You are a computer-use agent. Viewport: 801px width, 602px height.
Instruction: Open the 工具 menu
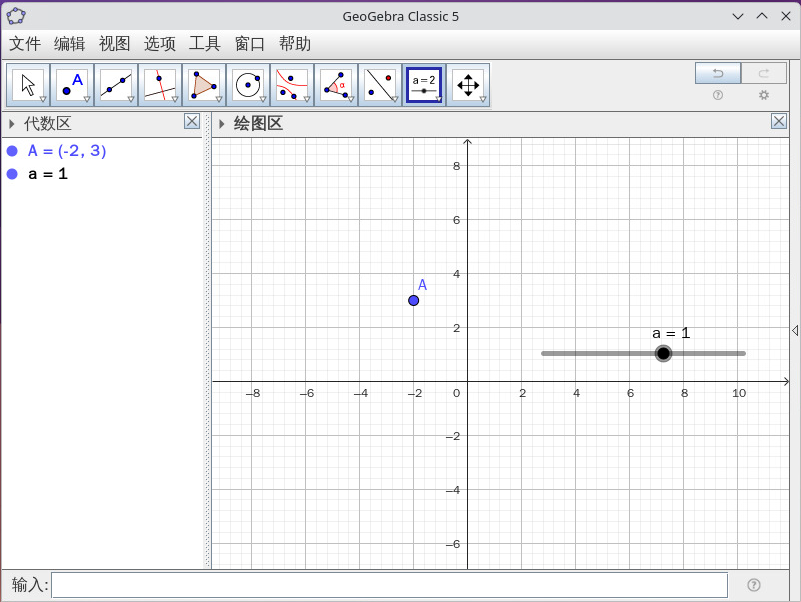[204, 44]
